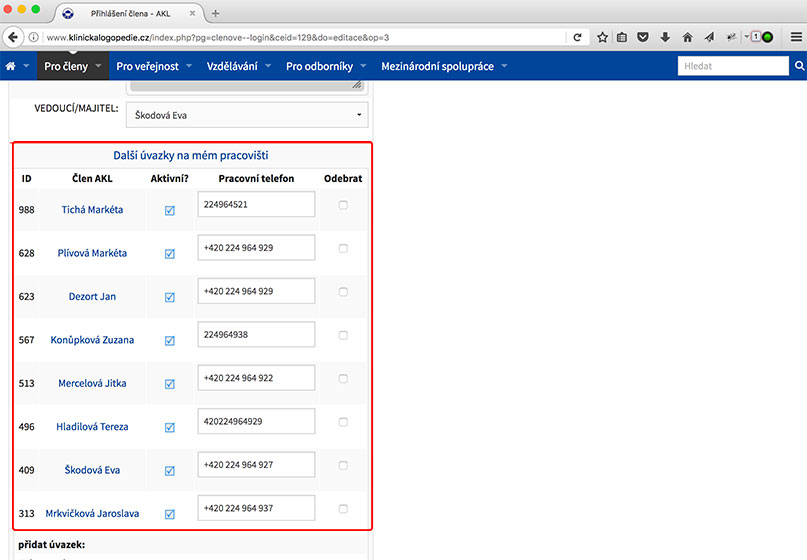Reload the page with the refresh icon
Screen dimensions: 807x560
(577, 37)
